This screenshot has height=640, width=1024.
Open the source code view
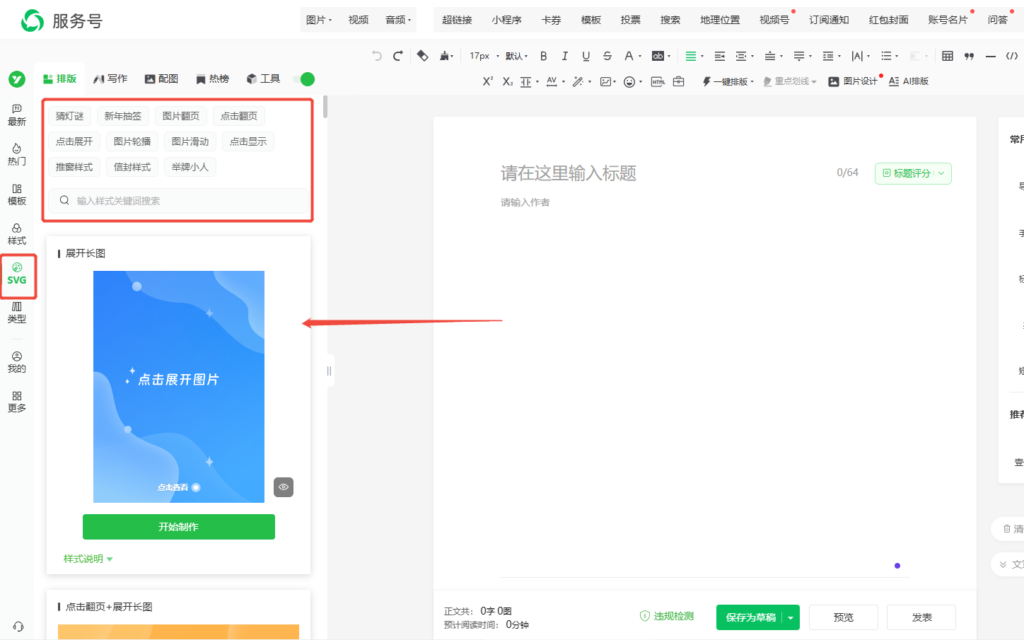click(x=1012, y=56)
